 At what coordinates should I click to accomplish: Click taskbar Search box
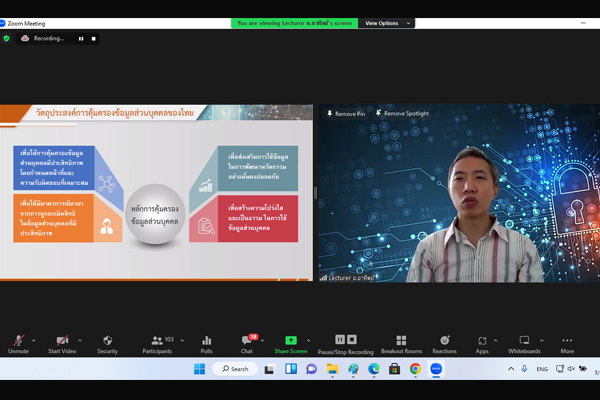click(235, 369)
